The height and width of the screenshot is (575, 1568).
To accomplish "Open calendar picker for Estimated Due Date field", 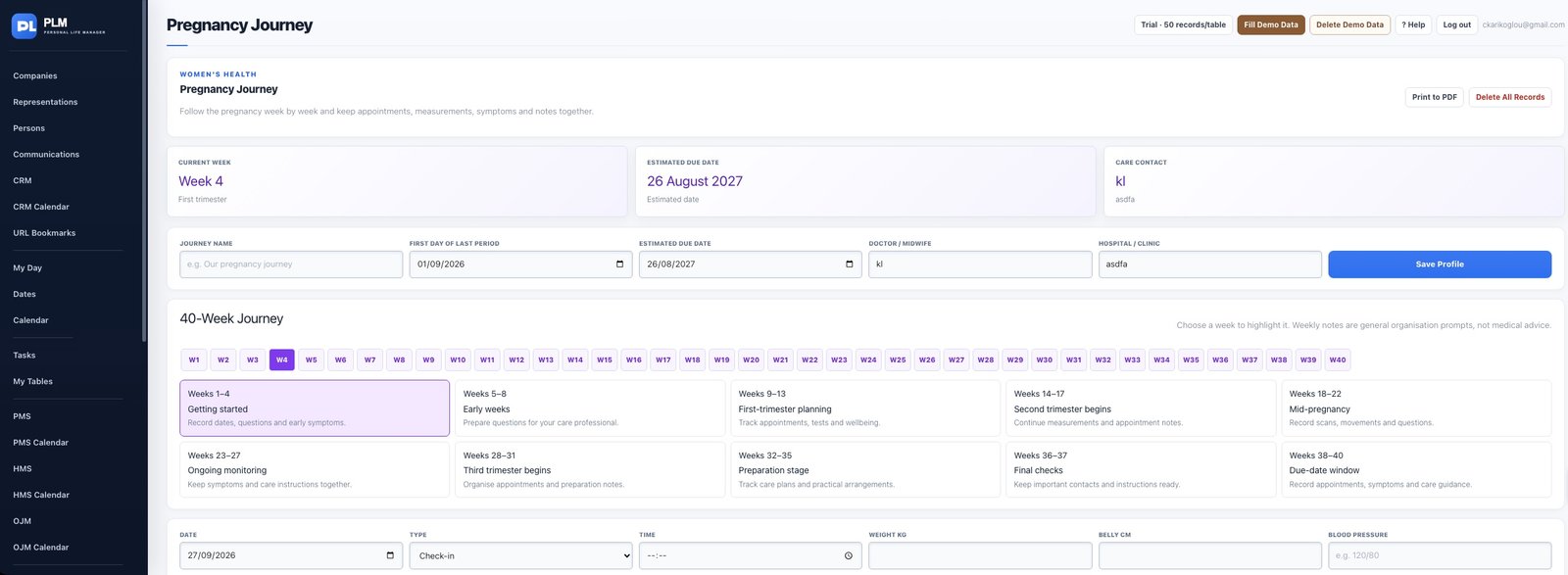I will pos(849,264).
